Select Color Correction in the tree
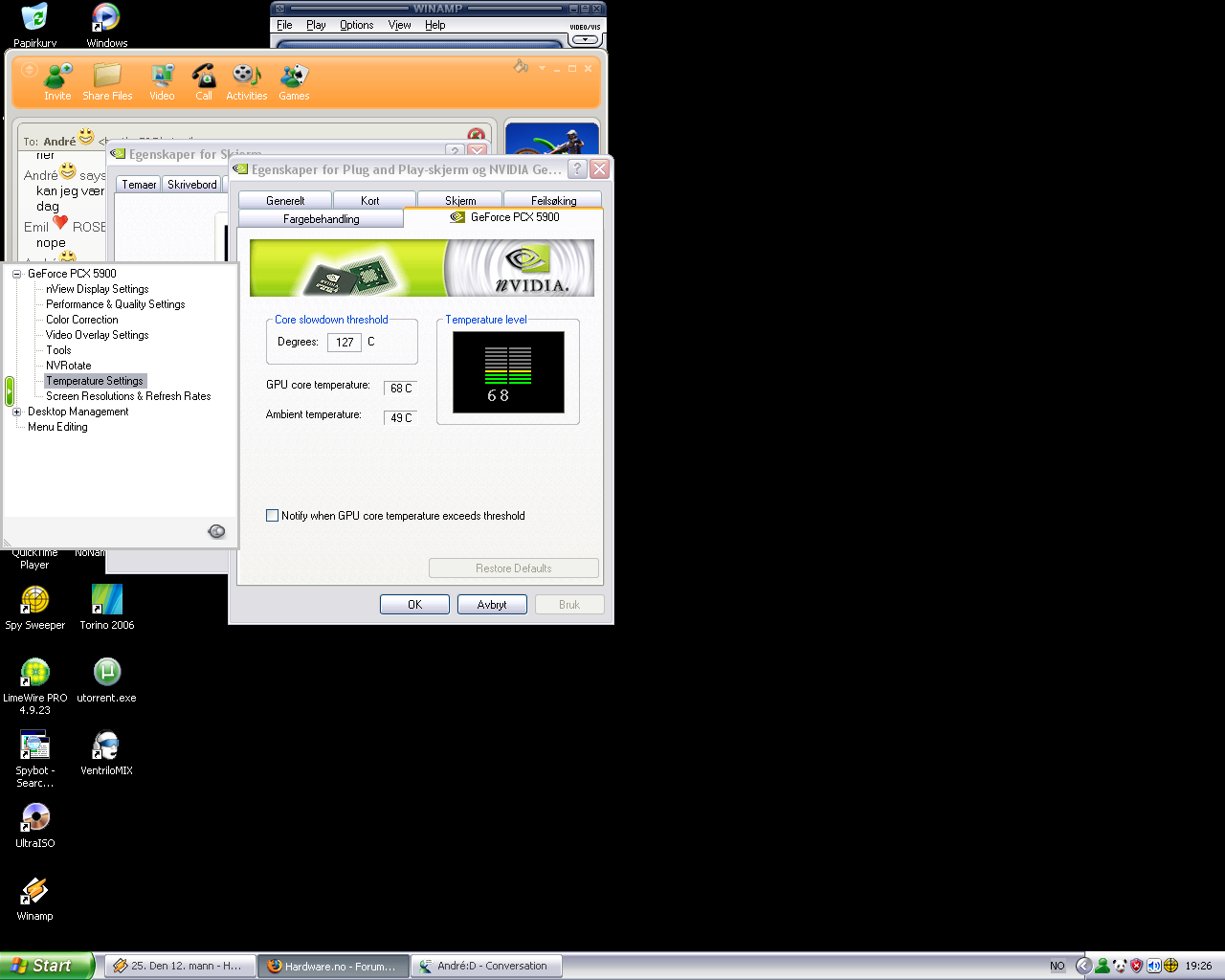The image size is (1225, 980). point(82,320)
